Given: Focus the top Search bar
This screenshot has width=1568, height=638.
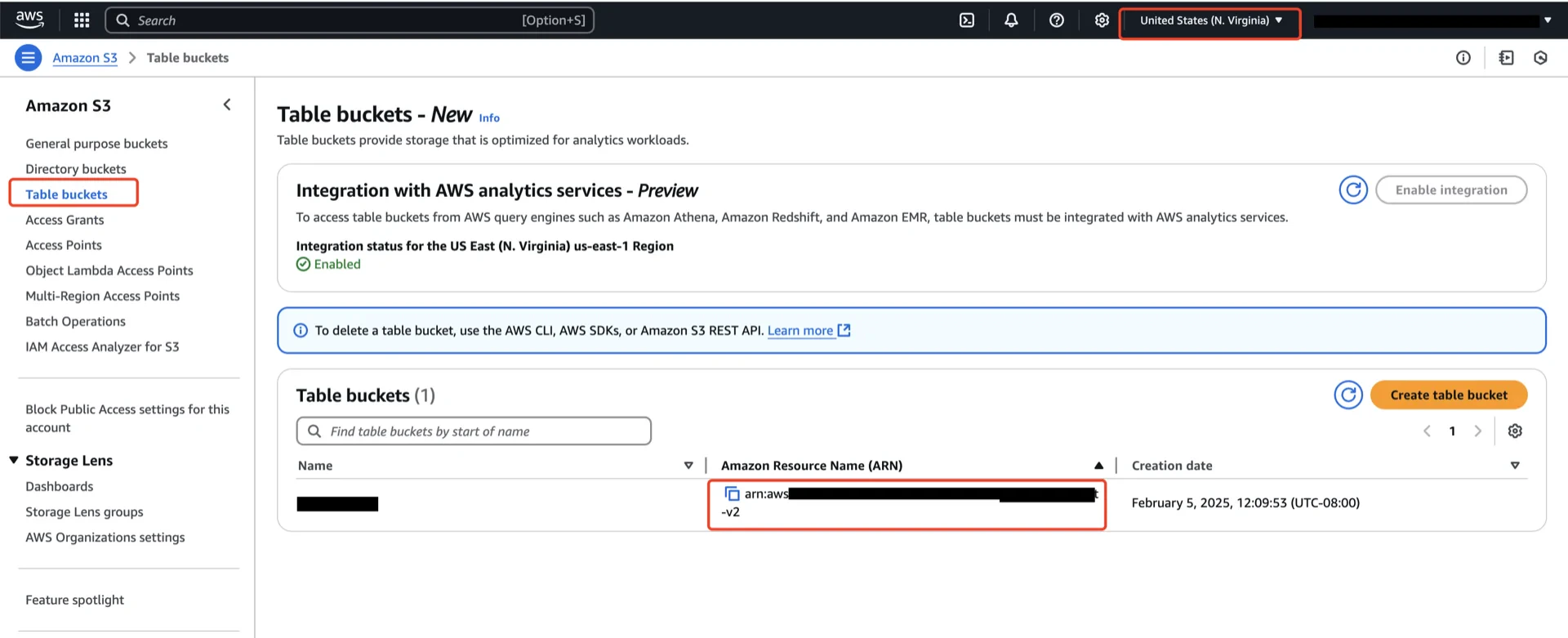Looking at the screenshot, I should pyautogui.click(x=350, y=20).
